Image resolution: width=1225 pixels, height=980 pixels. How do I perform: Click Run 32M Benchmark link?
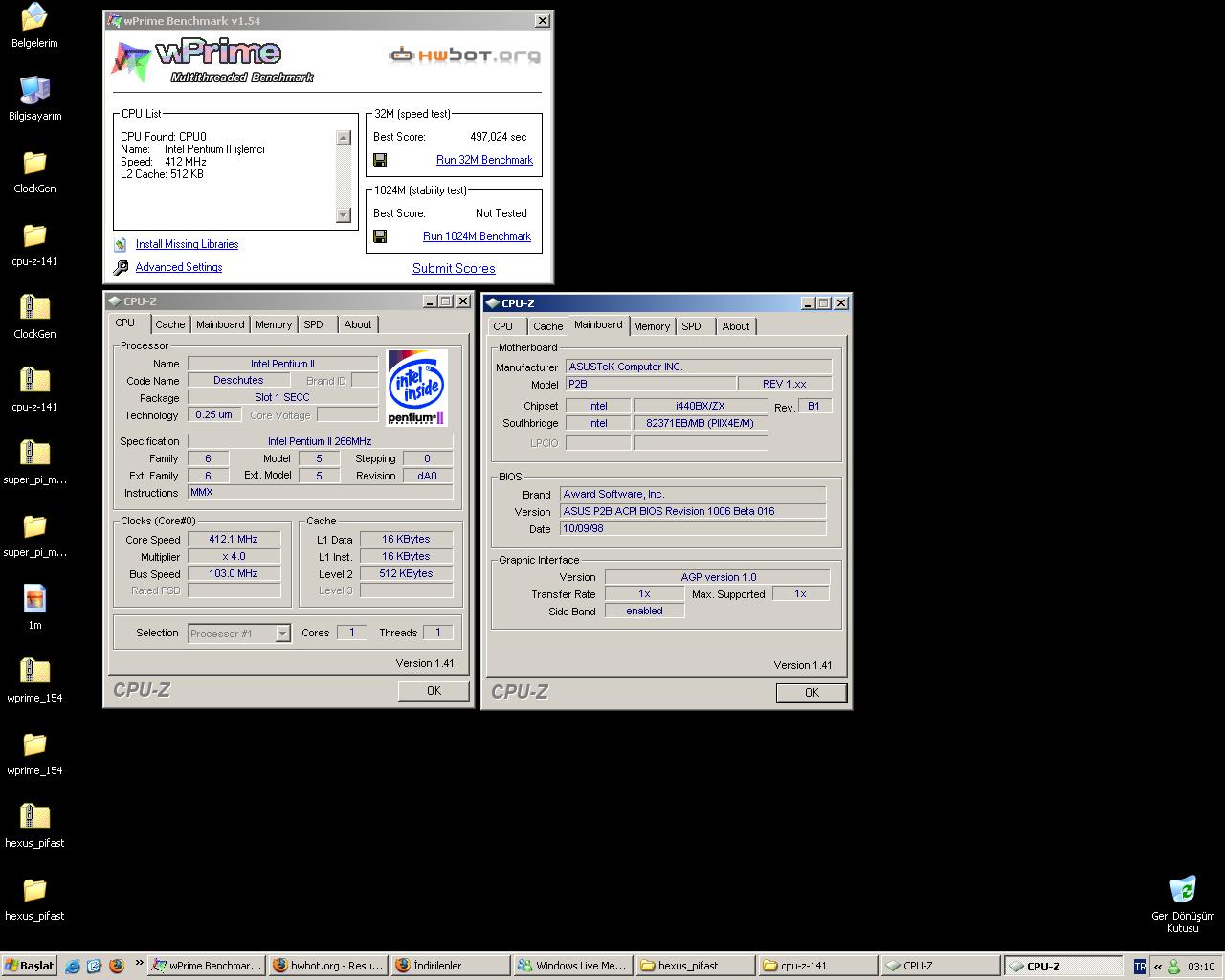pos(484,160)
